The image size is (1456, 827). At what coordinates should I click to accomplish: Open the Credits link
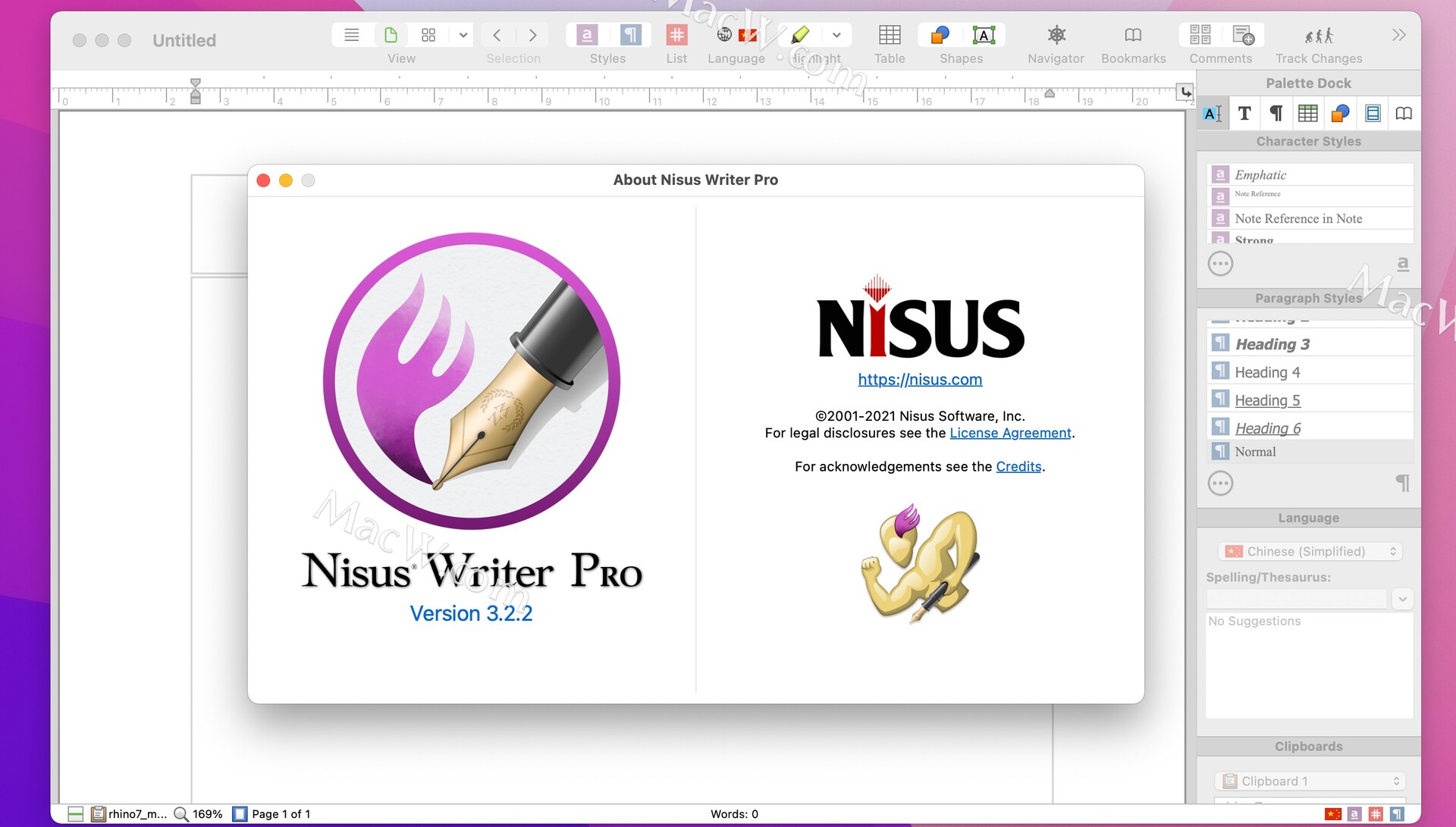coord(1018,466)
